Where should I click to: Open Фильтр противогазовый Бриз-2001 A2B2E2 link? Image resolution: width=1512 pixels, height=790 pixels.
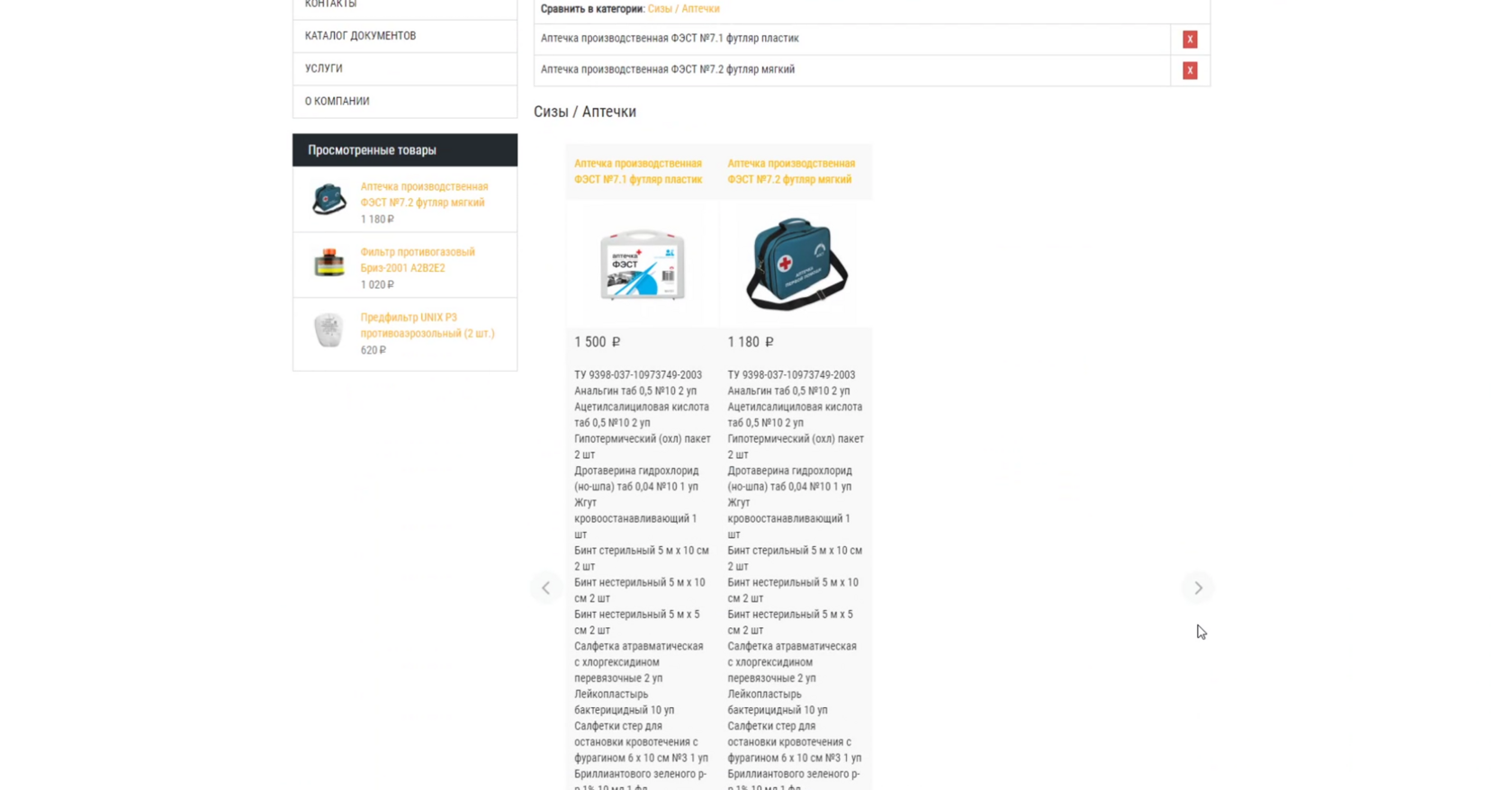point(418,260)
